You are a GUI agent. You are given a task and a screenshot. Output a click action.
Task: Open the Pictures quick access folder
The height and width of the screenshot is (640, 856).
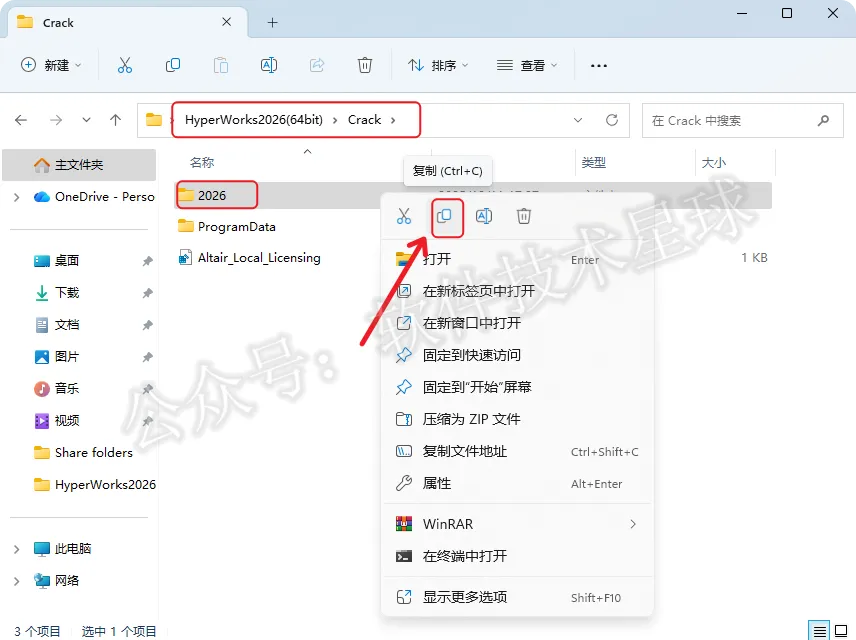(x=67, y=357)
